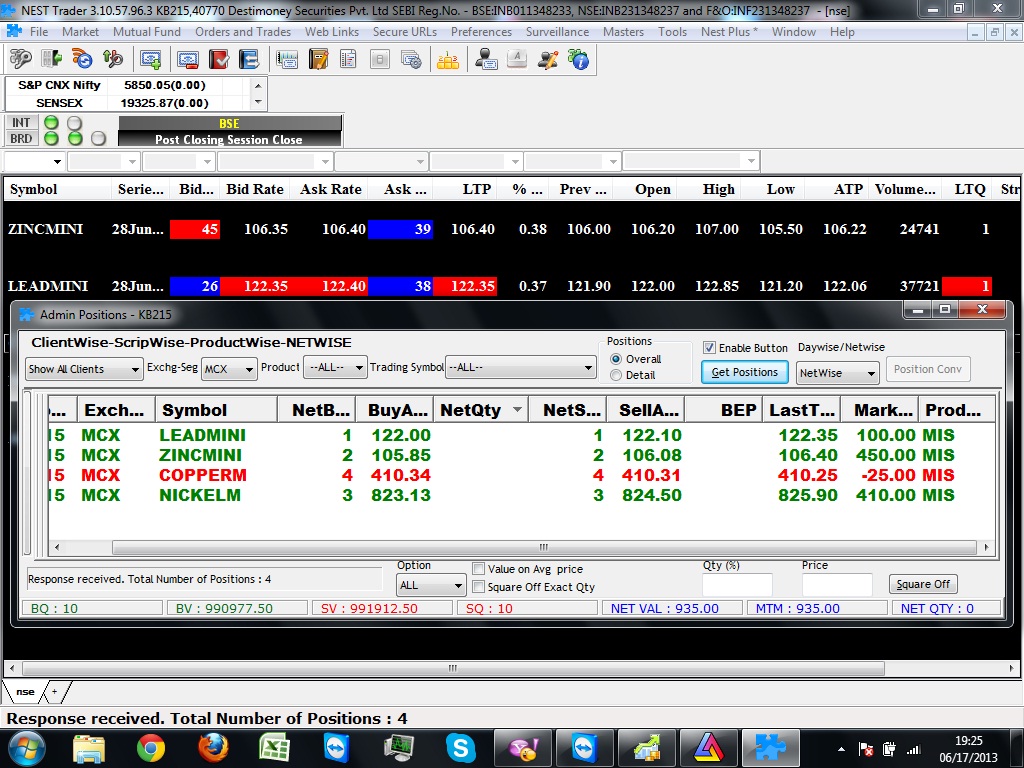This screenshot has height=768, width=1024.
Task: Click the red book with checkmark icon
Action: (x=219, y=59)
